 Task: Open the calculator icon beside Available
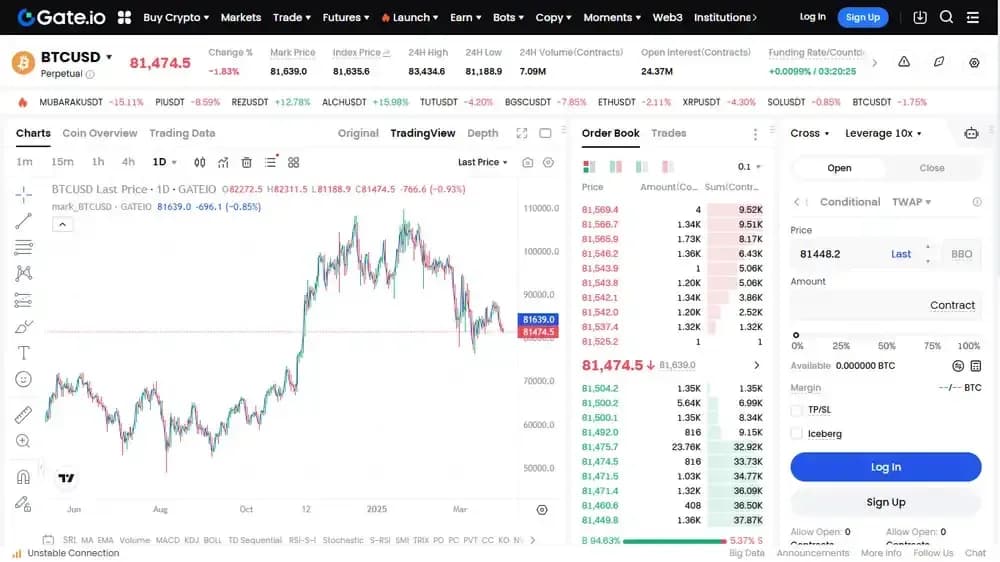point(976,366)
